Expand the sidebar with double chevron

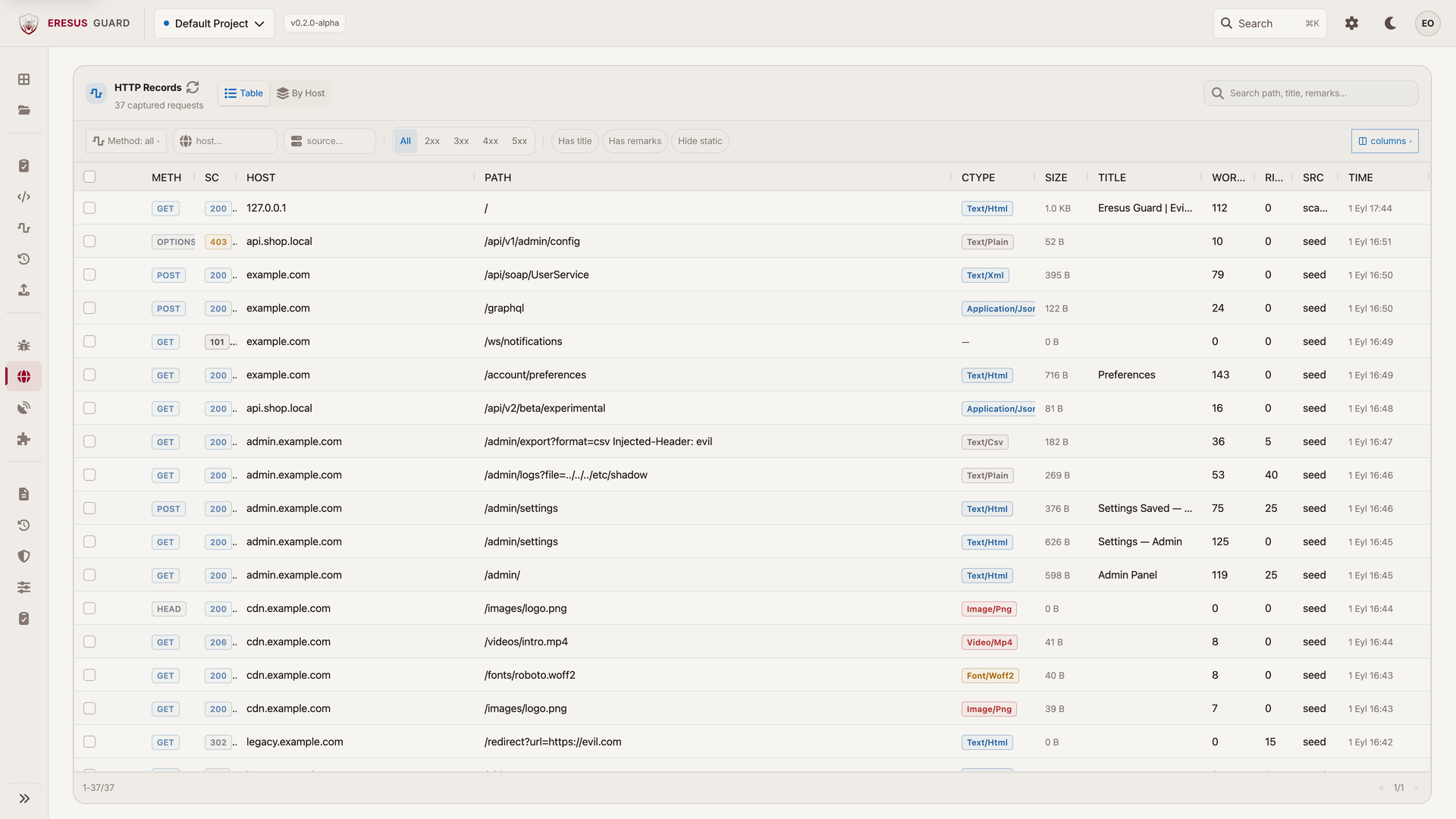click(x=24, y=798)
